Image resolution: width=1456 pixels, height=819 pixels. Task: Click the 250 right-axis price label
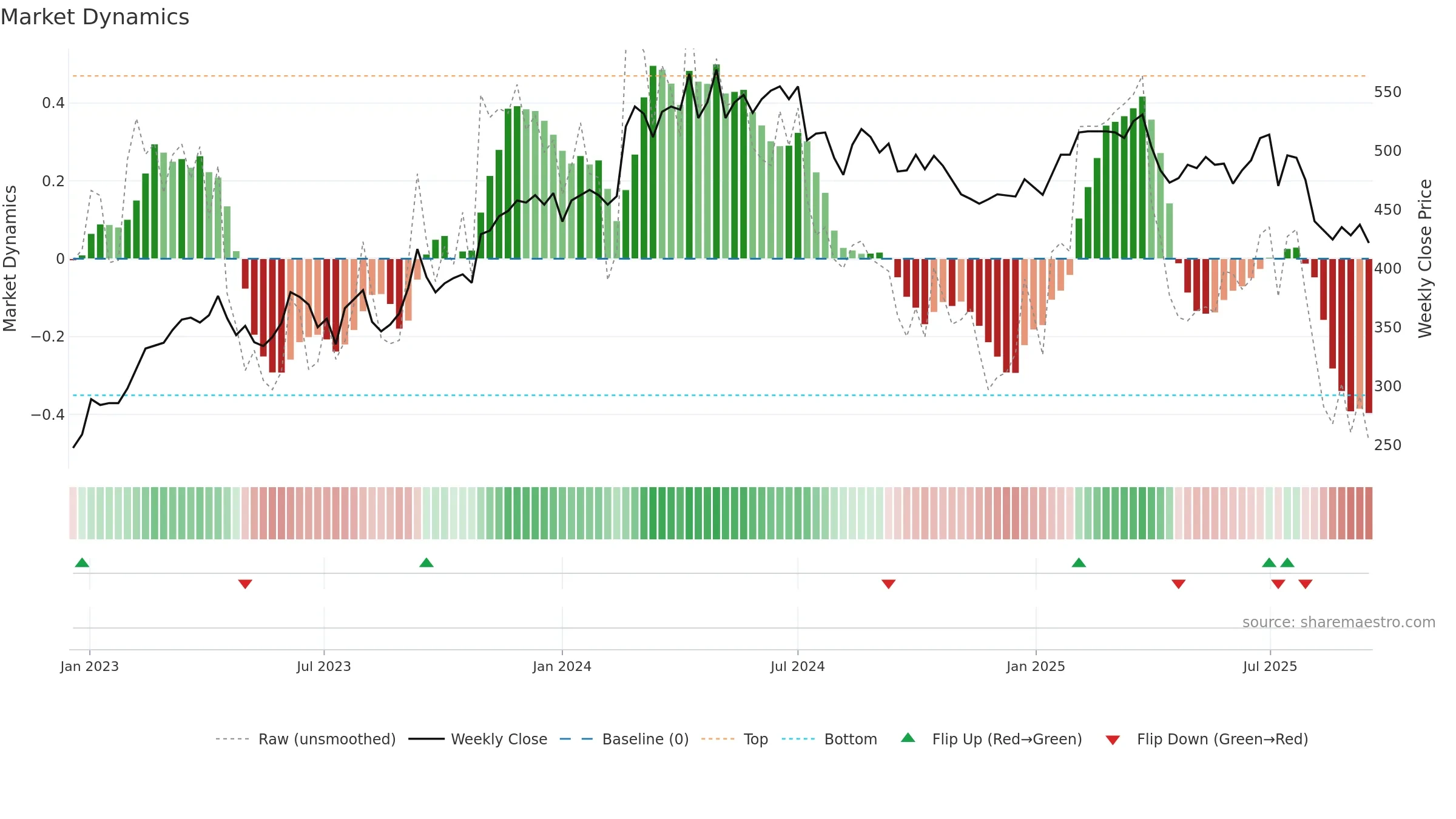point(1388,445)
